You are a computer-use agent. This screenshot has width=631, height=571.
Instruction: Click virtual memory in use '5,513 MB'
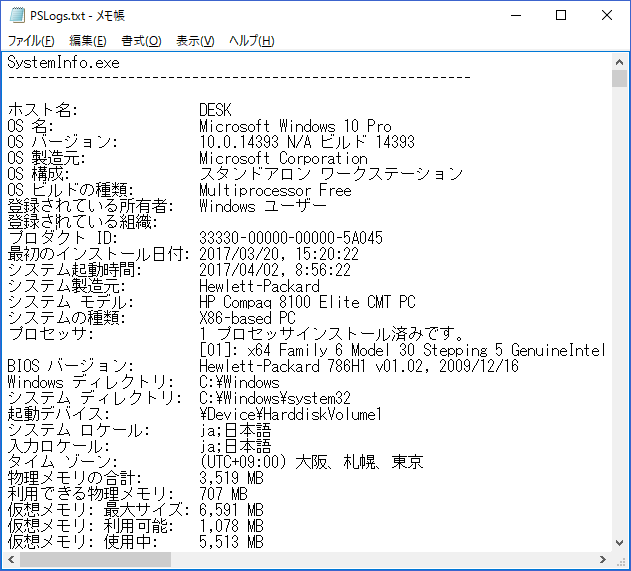tap(231, 542)
